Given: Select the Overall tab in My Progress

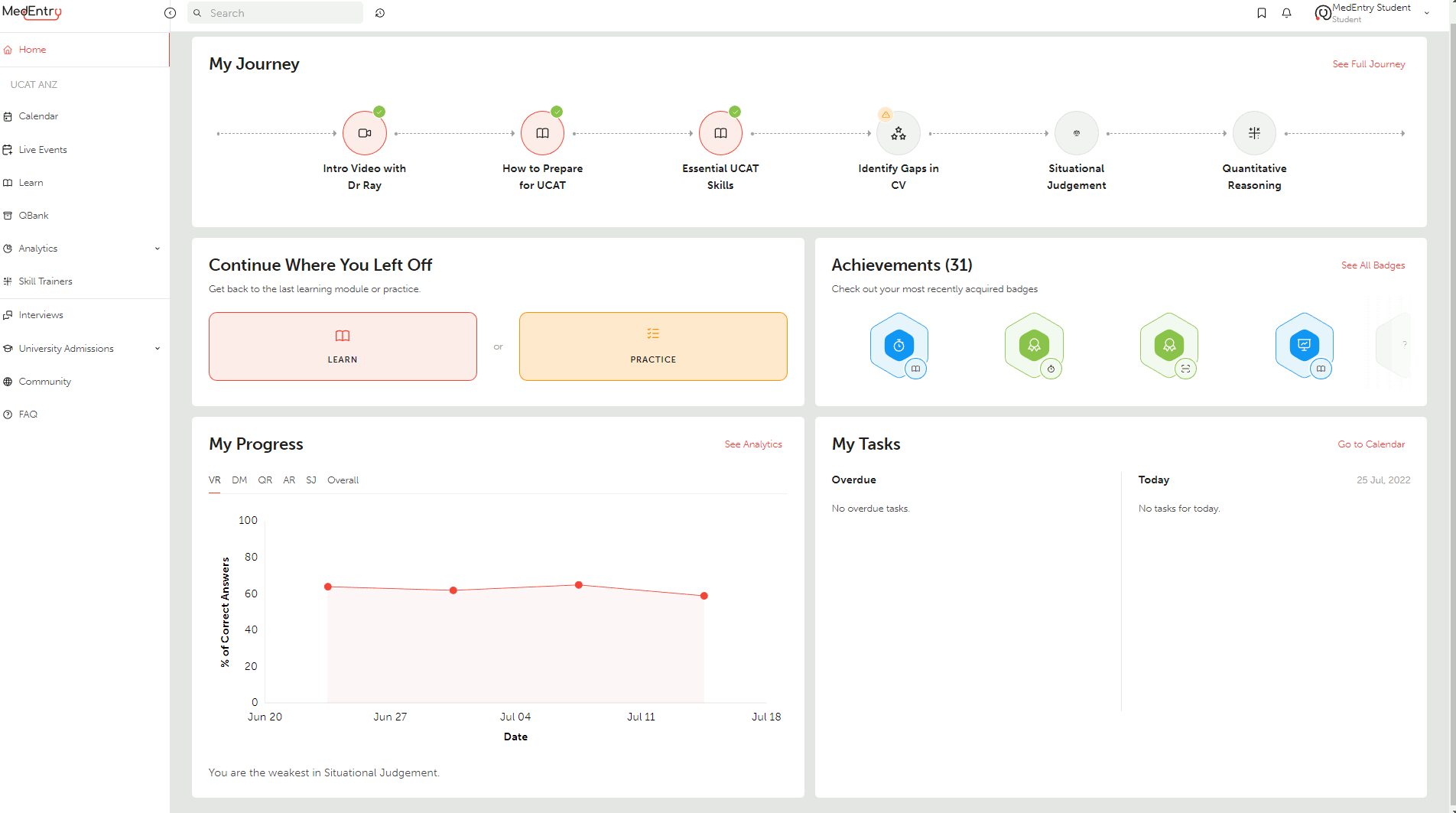Looking at the screenshot, I should pyautogui.click(x=343, y=480).
